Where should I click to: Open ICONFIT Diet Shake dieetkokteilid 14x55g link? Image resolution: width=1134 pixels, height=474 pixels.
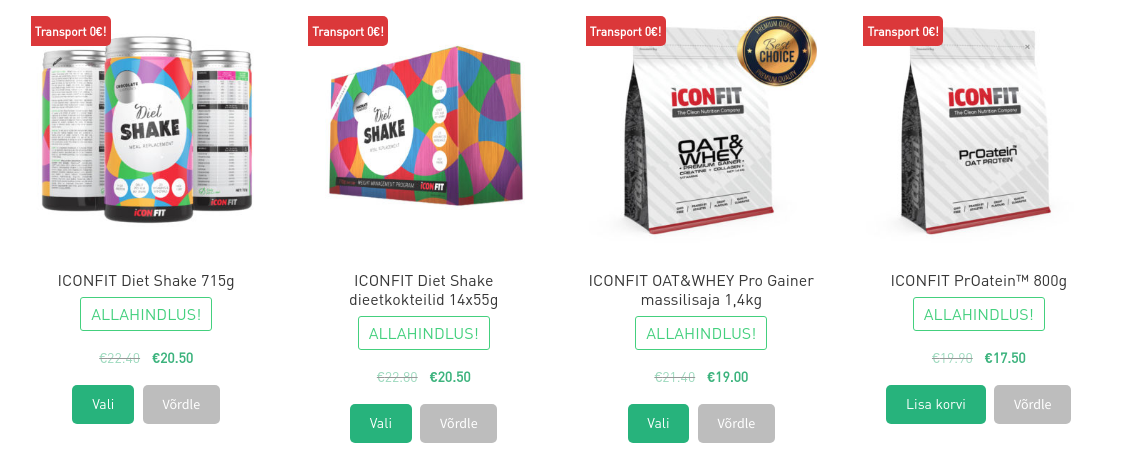click(x=424, y=290)
